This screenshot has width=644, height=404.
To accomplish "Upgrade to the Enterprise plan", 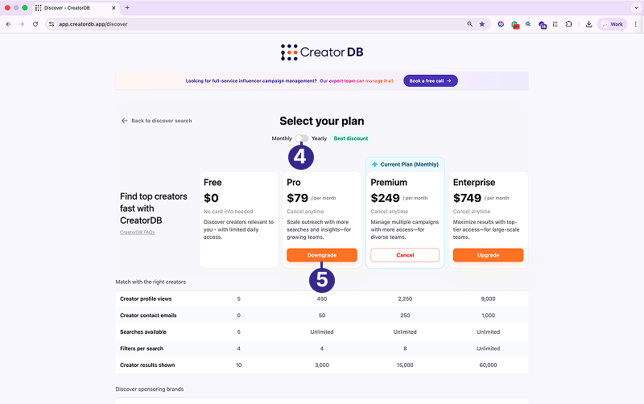I will 488,255.
